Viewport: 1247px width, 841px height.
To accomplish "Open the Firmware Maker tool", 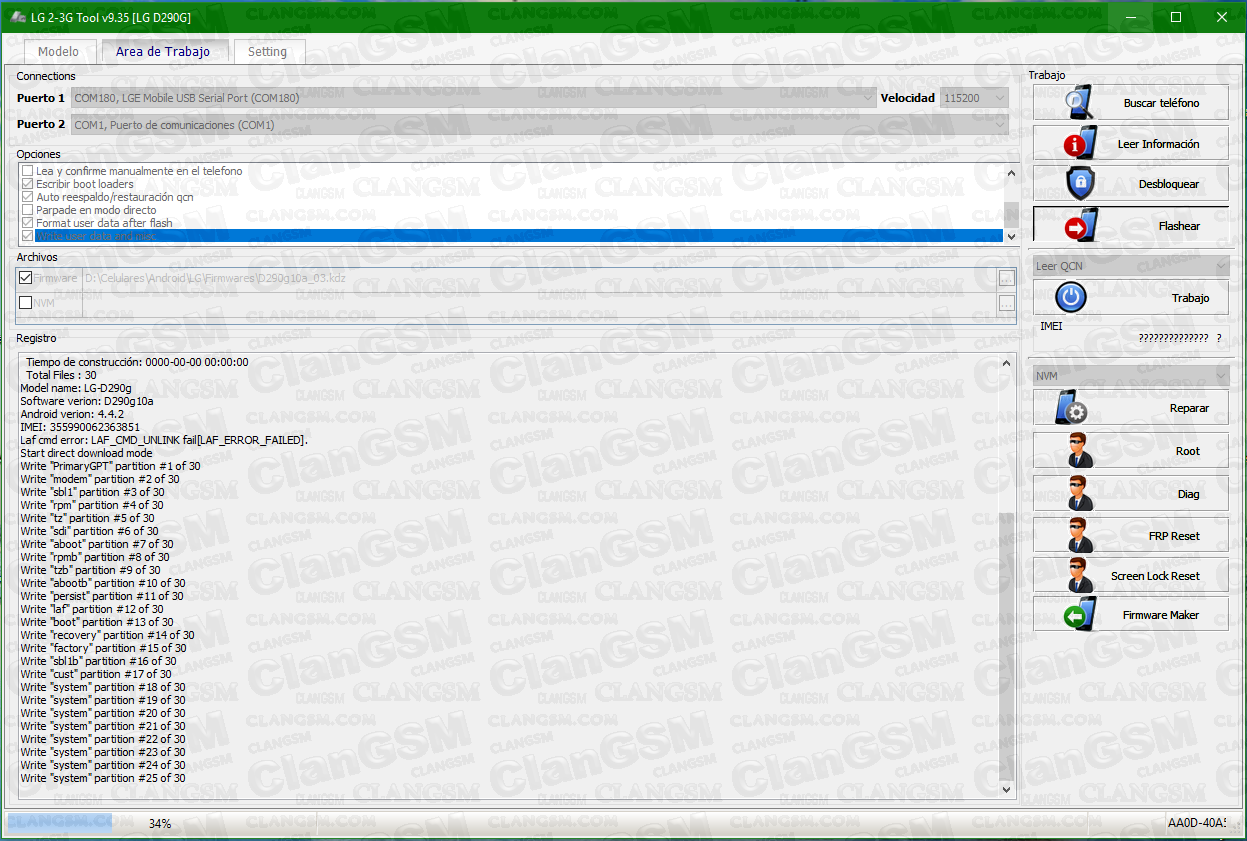I will click(1130, 615).
